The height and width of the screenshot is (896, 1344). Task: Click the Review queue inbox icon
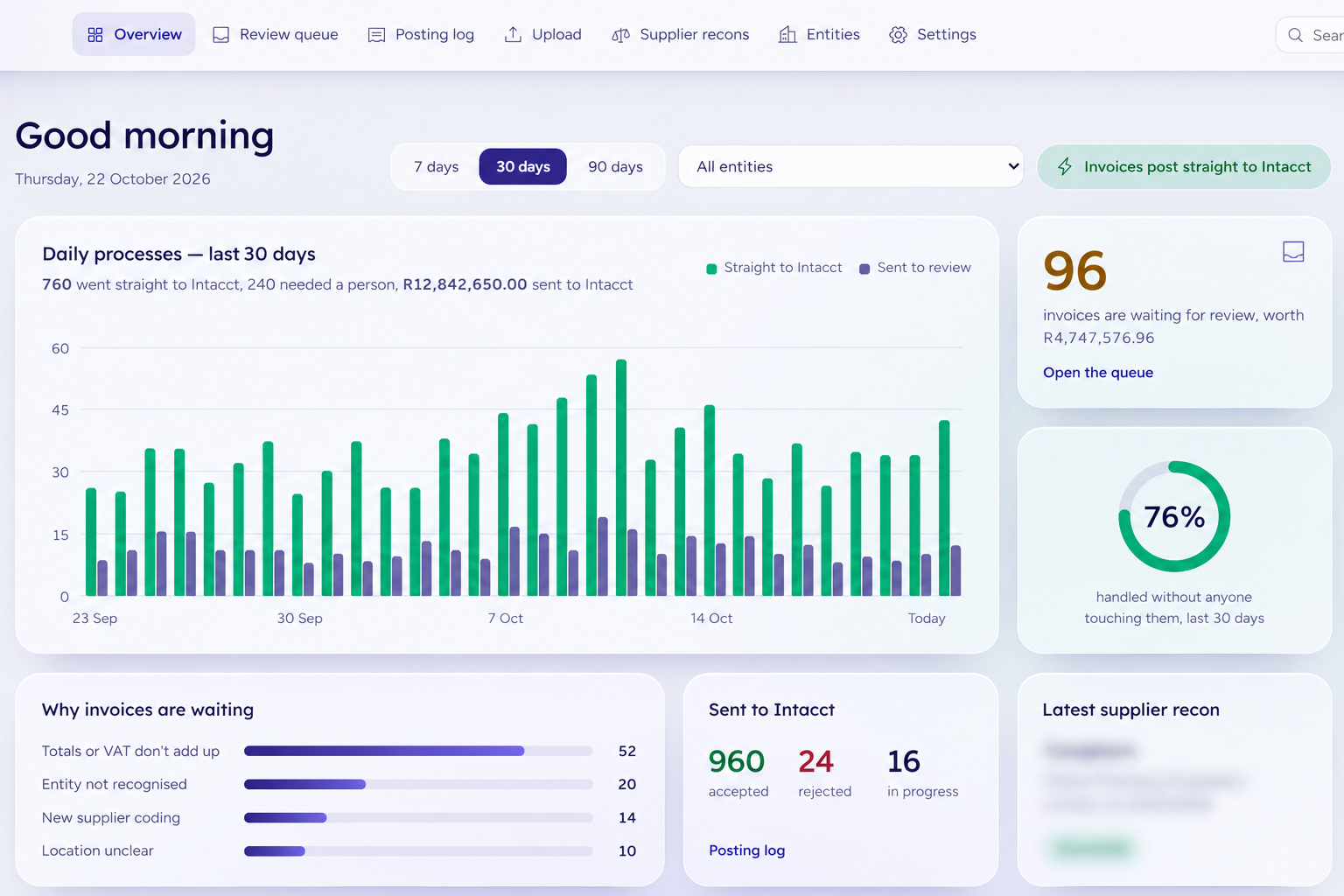[x=221, y=35]
